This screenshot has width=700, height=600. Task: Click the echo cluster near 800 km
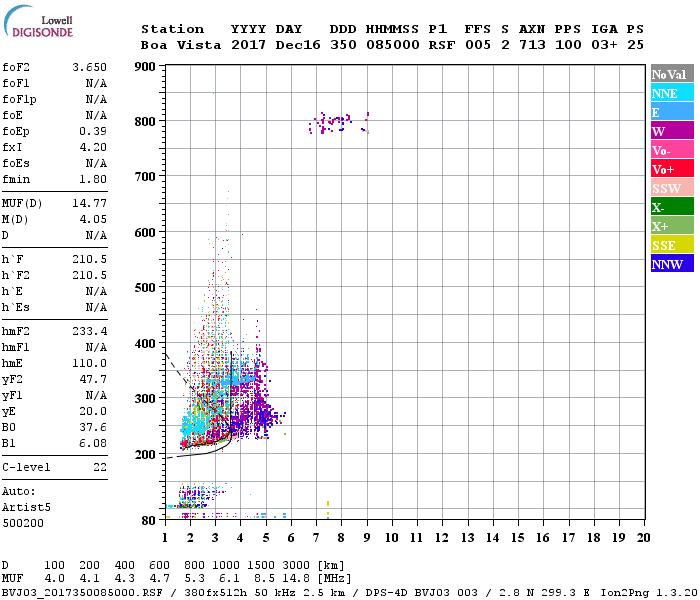point(333,123)
